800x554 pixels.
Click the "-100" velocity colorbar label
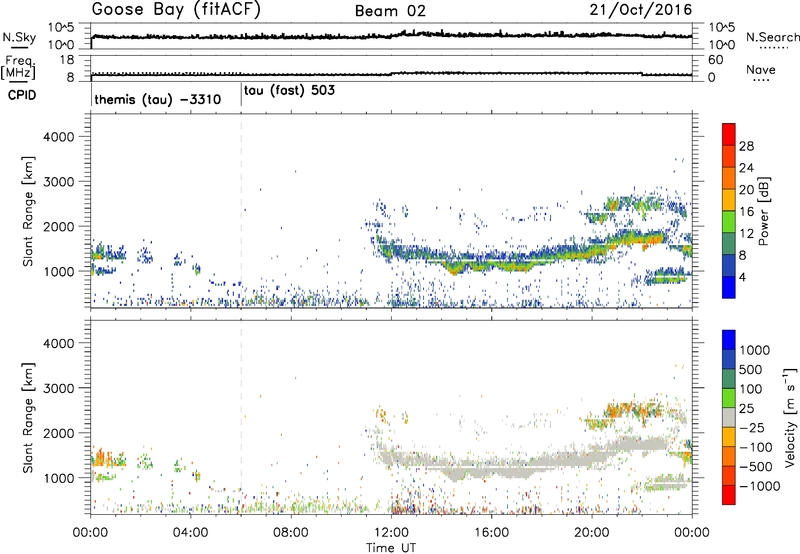click(x=755, y=447)
